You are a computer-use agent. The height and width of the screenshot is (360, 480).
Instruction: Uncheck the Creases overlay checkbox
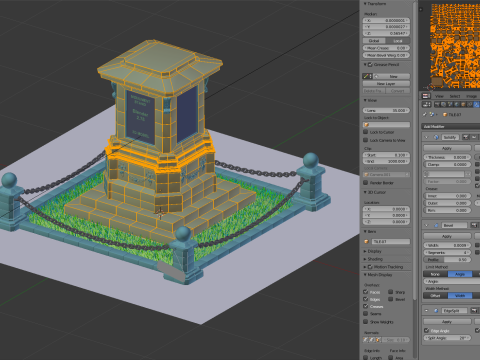[x=366, y=306]
